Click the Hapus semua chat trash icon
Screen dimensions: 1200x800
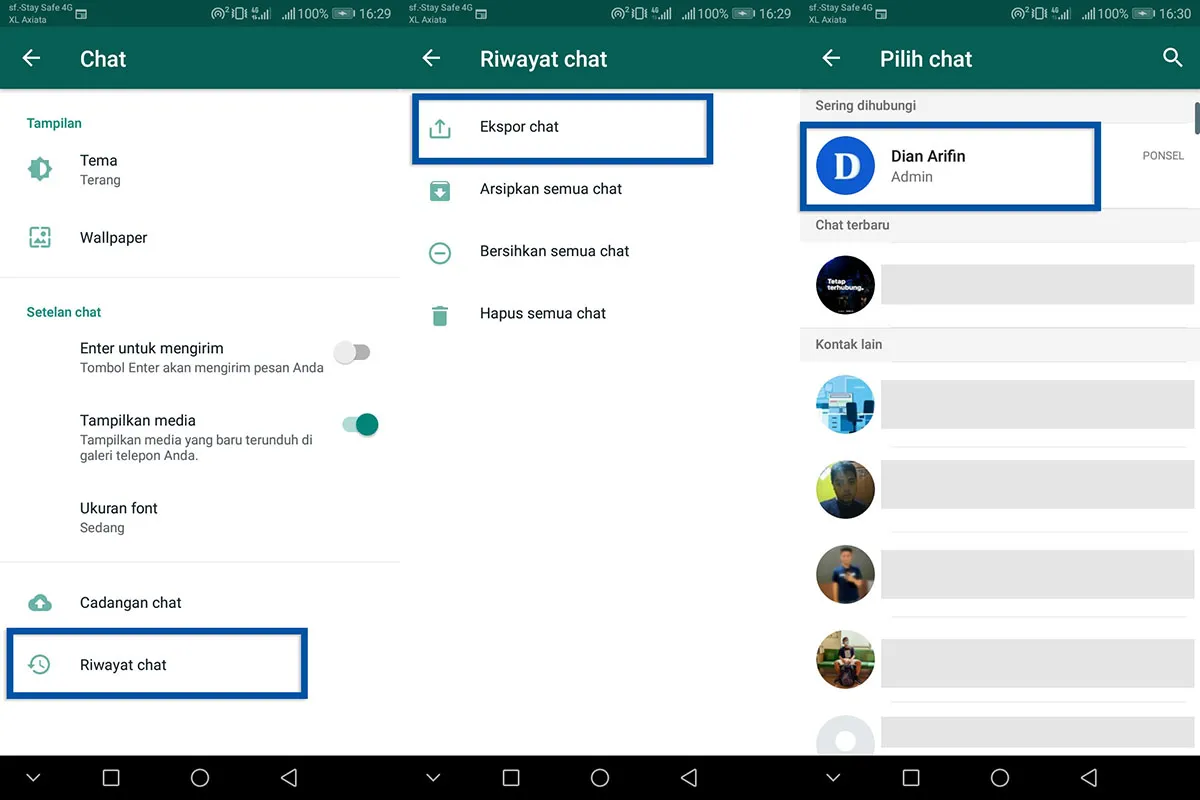(440, 315)
